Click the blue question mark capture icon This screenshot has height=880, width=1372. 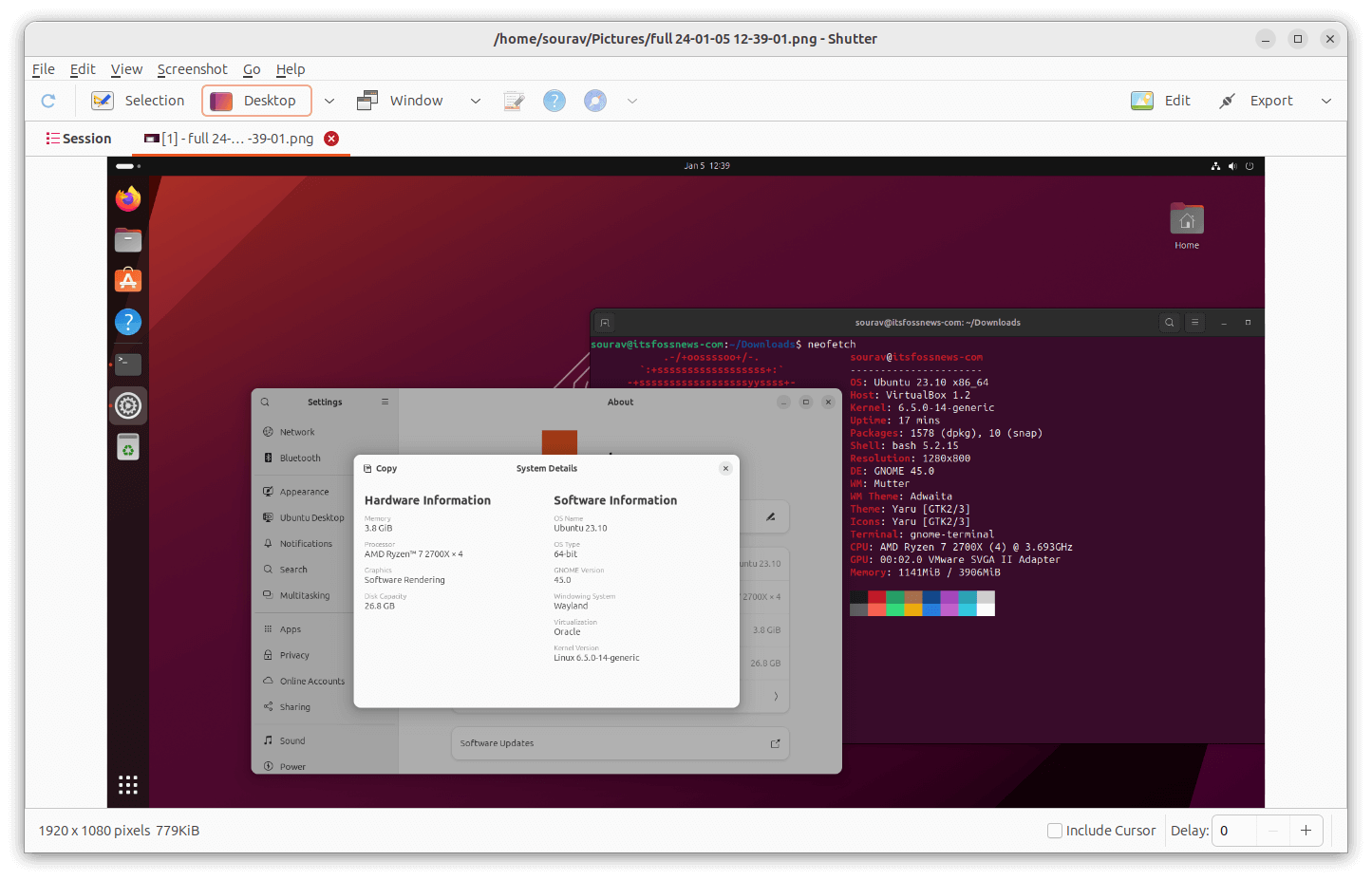click(554, 100)
